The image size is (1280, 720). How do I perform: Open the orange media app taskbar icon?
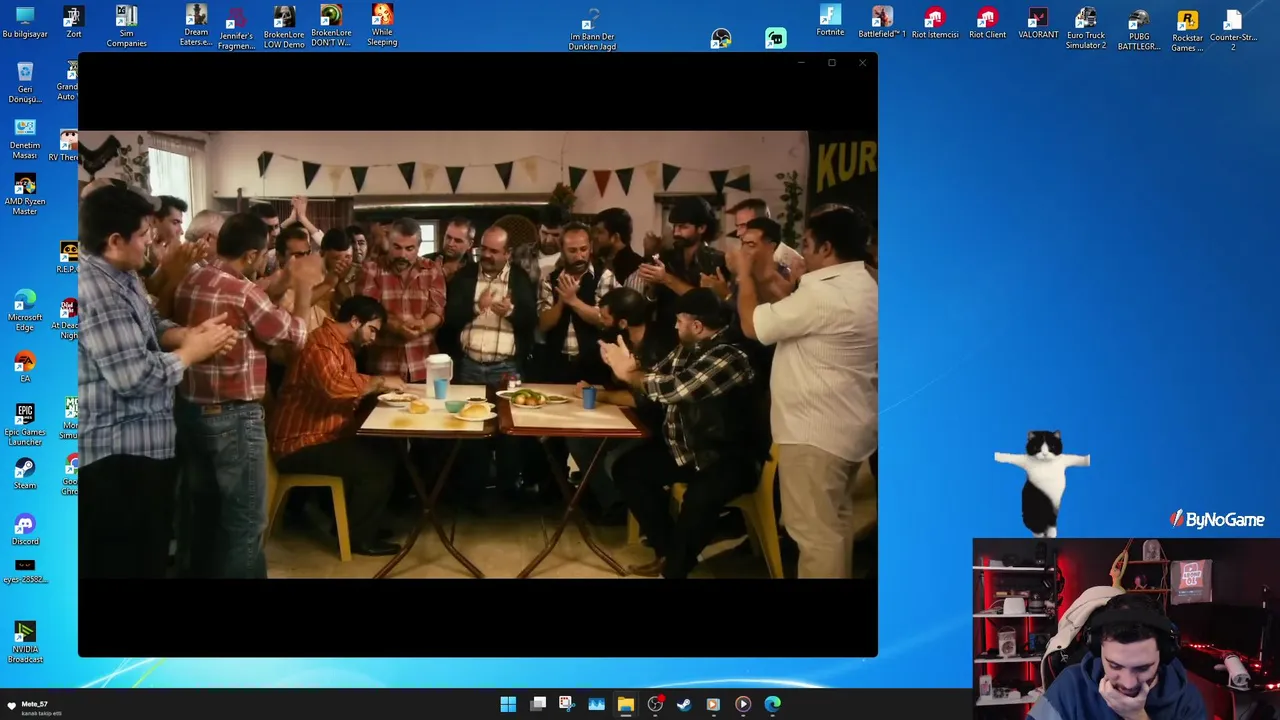point(713,704)
